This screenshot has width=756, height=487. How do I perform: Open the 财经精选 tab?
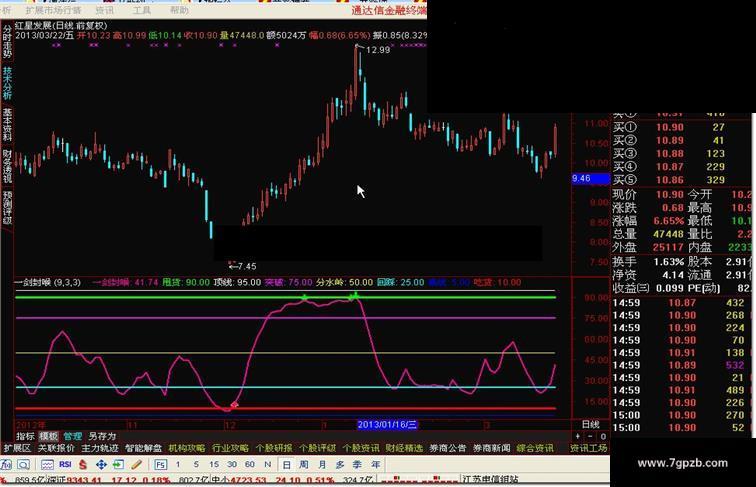(404, 448)
